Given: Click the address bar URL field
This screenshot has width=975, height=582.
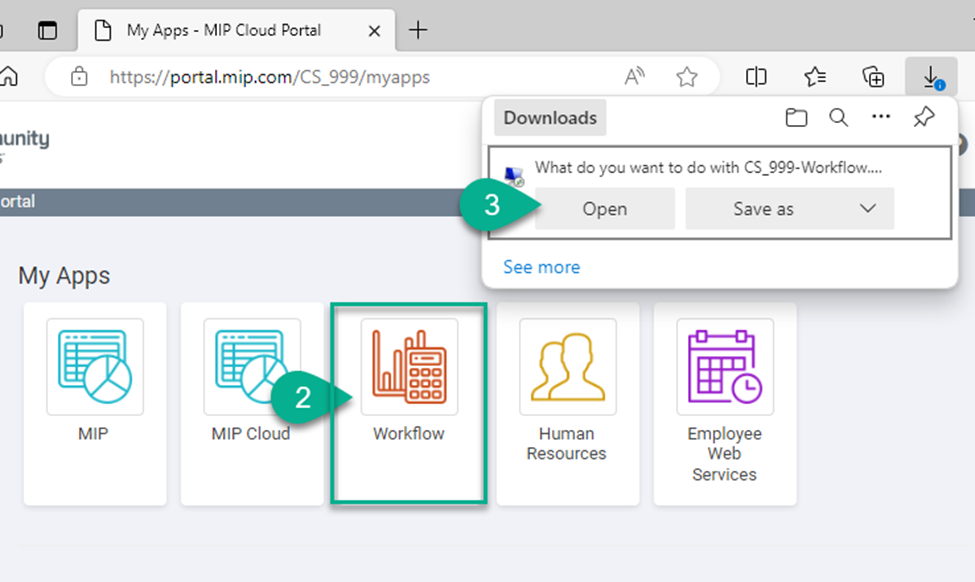Looking at the screenshot, I should 350,77.
